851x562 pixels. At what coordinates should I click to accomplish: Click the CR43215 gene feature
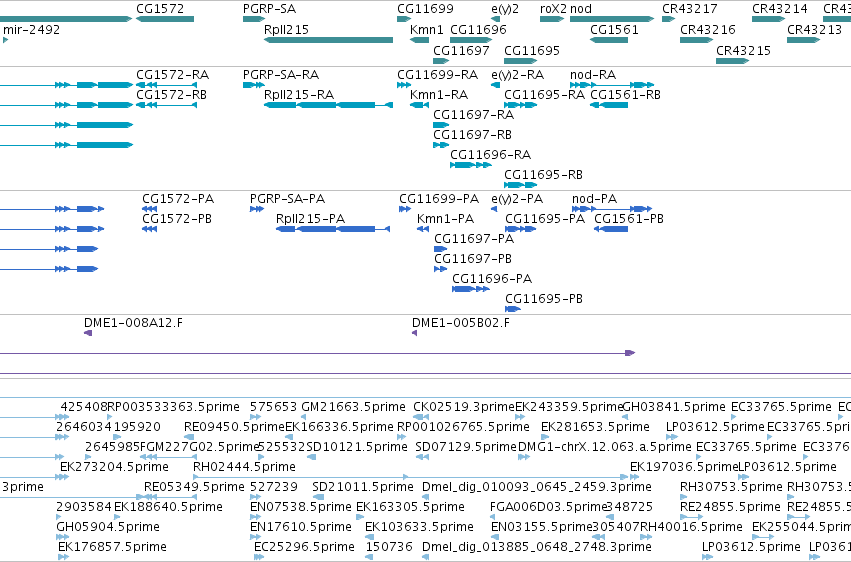point(732,61)
